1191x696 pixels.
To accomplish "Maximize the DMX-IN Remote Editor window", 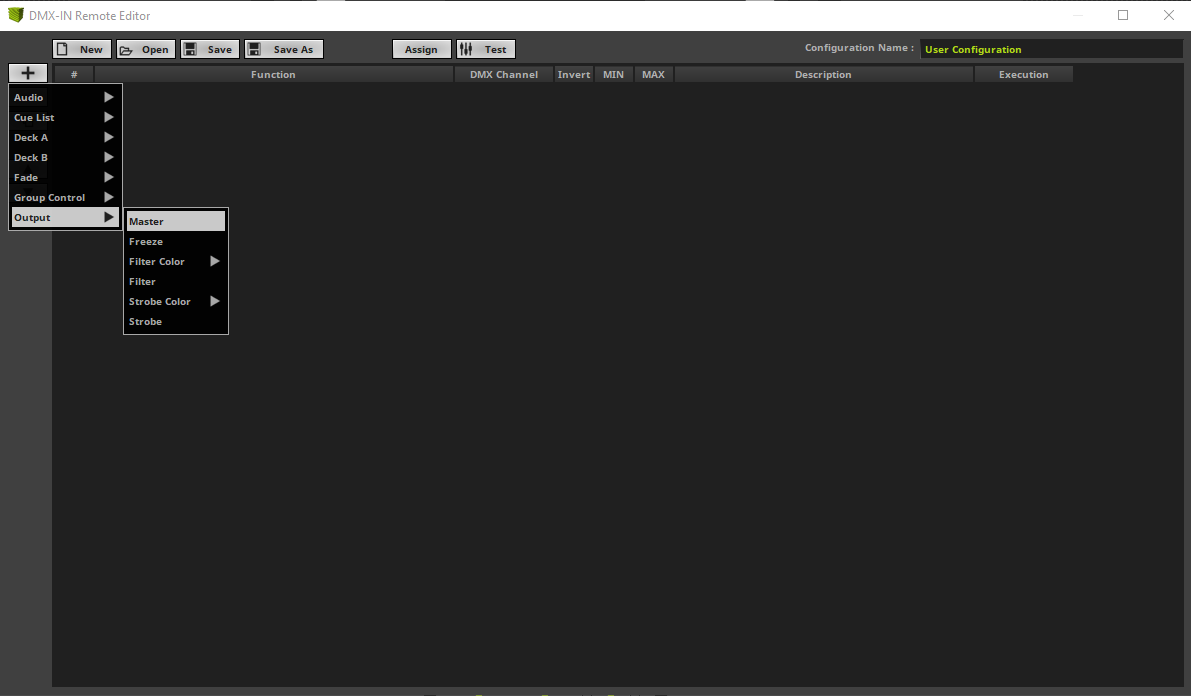I will (x=1123, y=15).
